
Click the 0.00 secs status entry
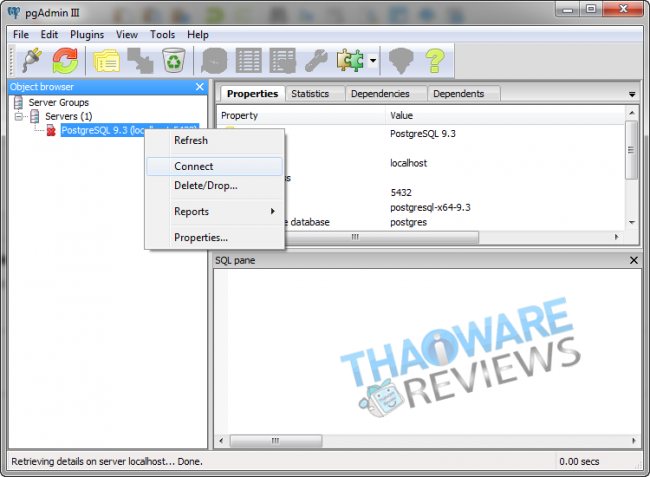[x=579, y=461]
